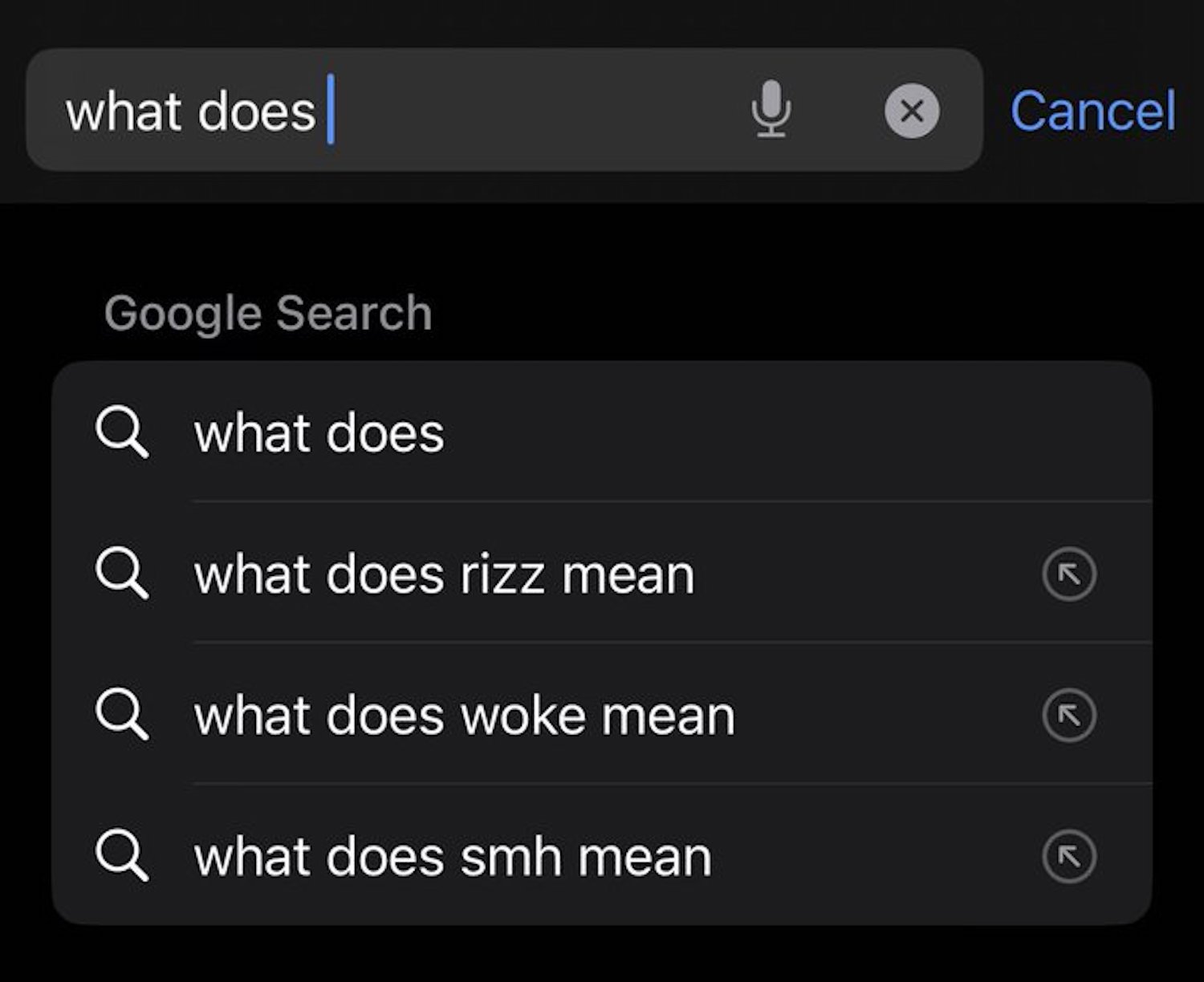The image size is (1204, 982).
Task: Click magnifier icon next to "woke mean" suggestion
Action: [x=121, y=714]
